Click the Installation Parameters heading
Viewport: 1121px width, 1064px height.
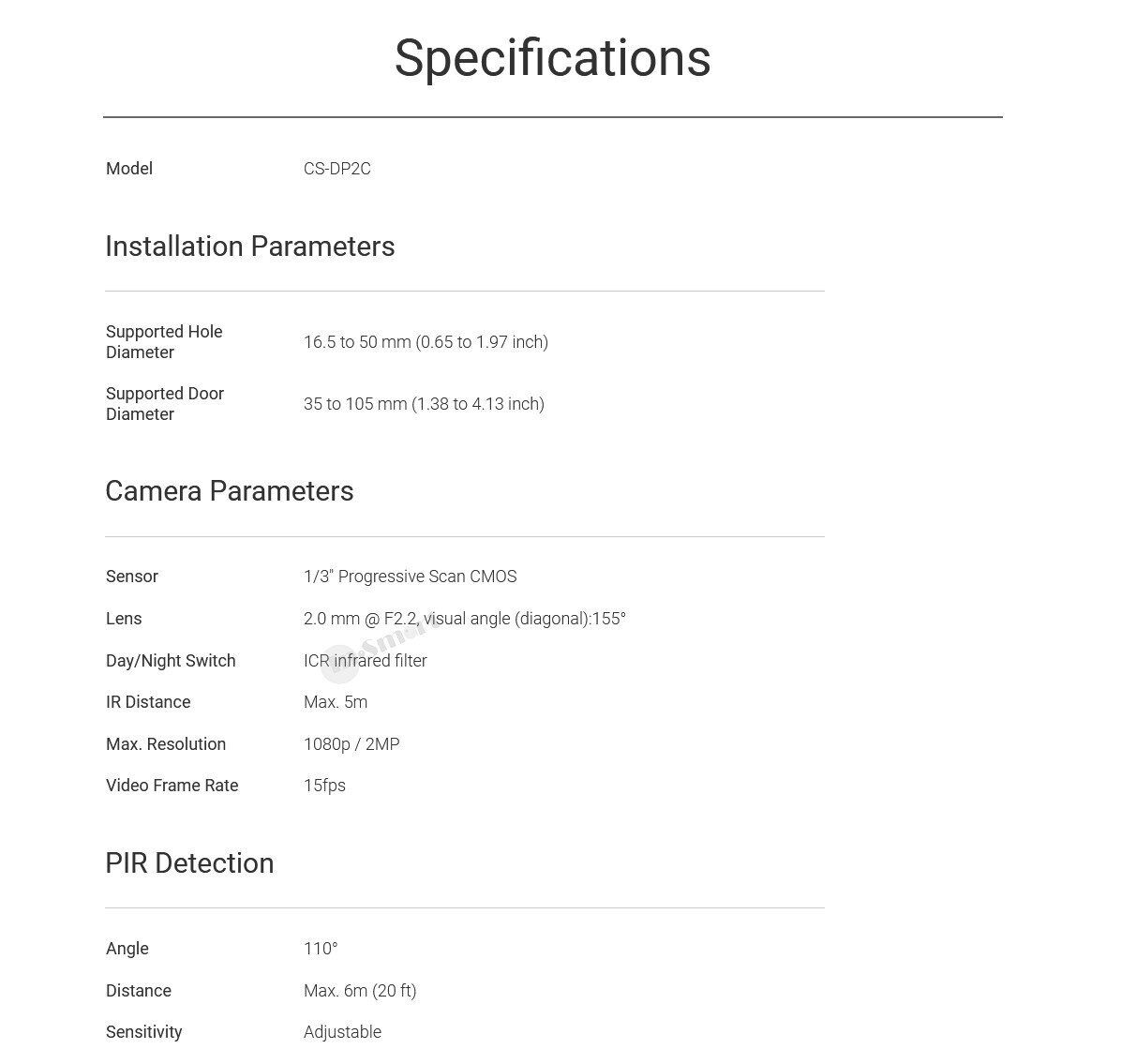click(x=249, y=247)
